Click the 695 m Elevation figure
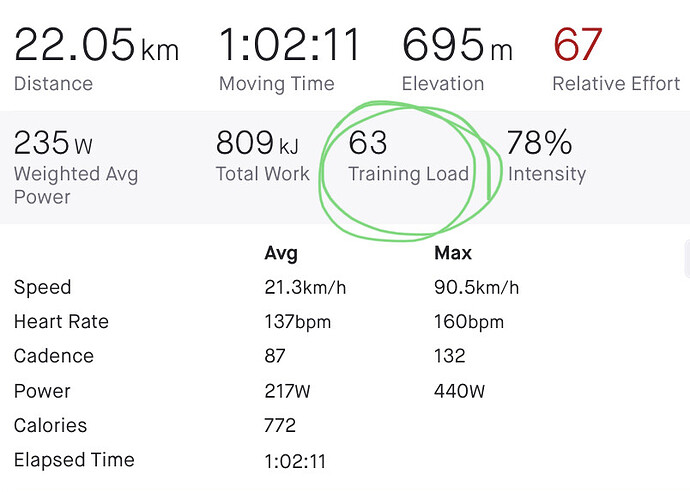The width and height of the screenshot is (690, 492). pyautogui.click(x=457, y=44)
